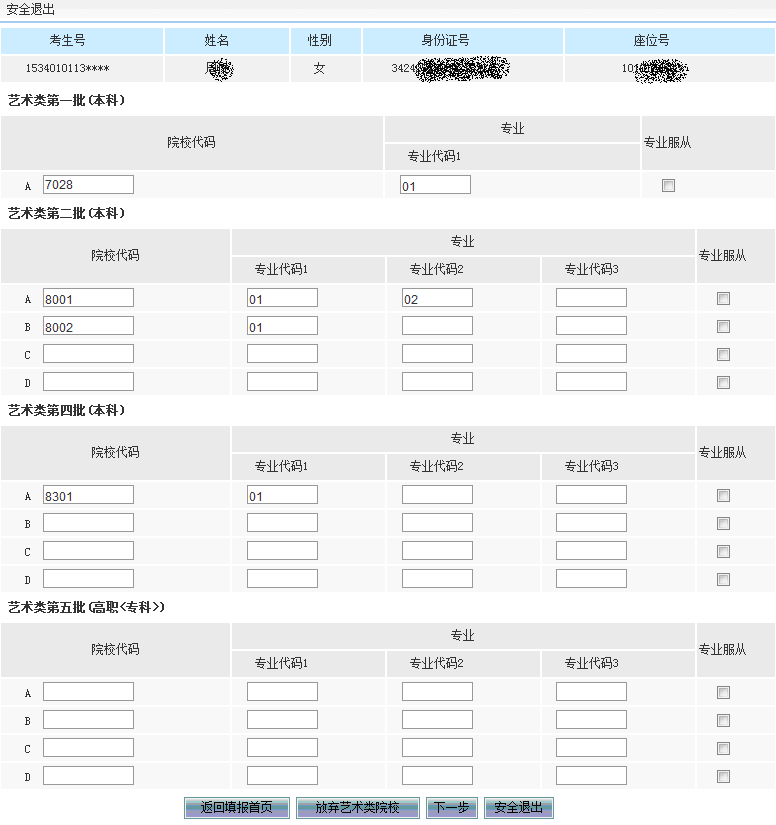Click the gender value 女
Viewport: 776px width, 825px height.
coord(319,68)
